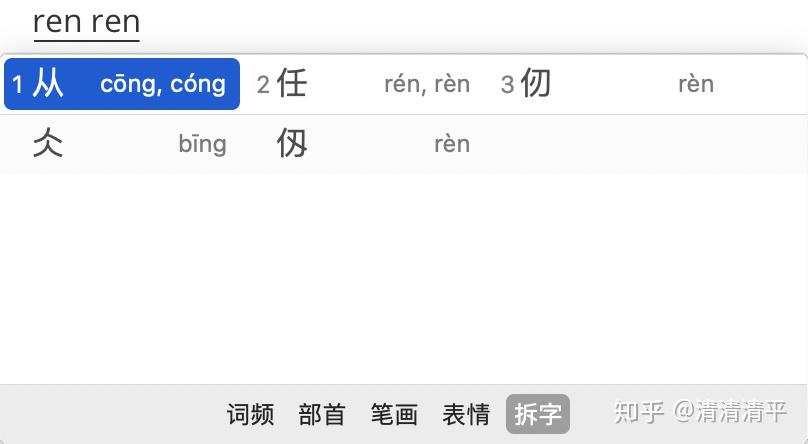Click the "cōng, cóng" pinyin reading

[x=163, y=84]
